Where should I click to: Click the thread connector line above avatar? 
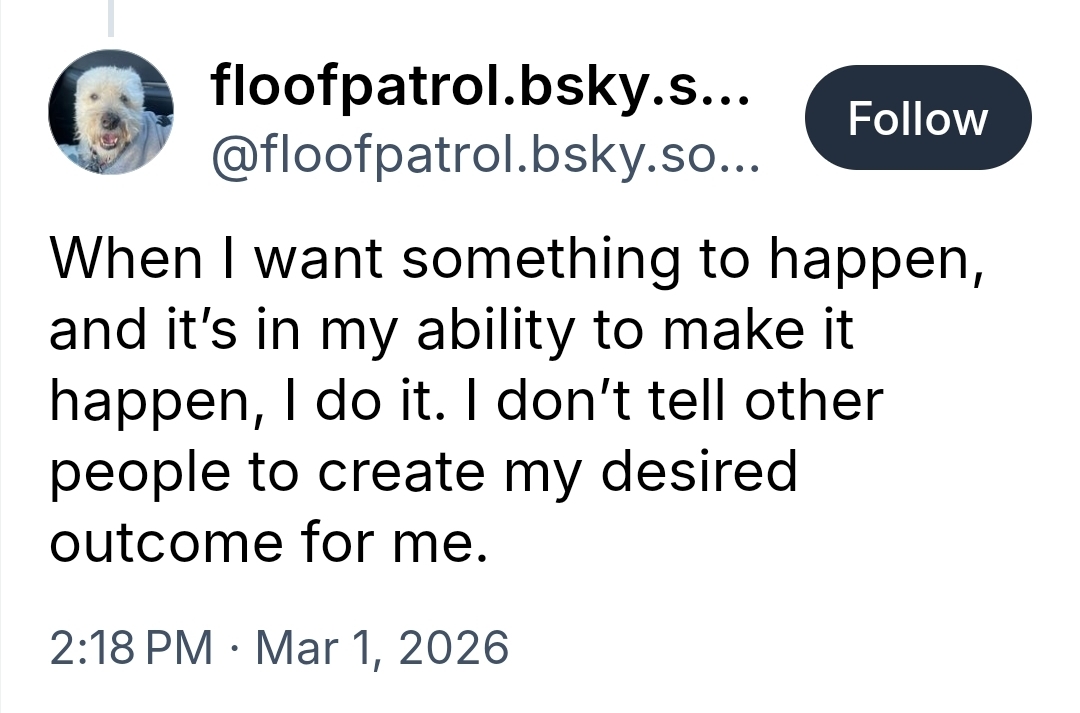(111, 18)
